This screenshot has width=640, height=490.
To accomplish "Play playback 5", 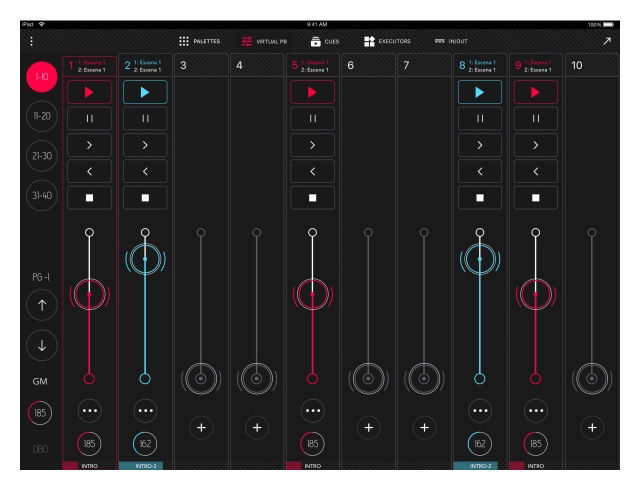I will [x=313, y=92].
